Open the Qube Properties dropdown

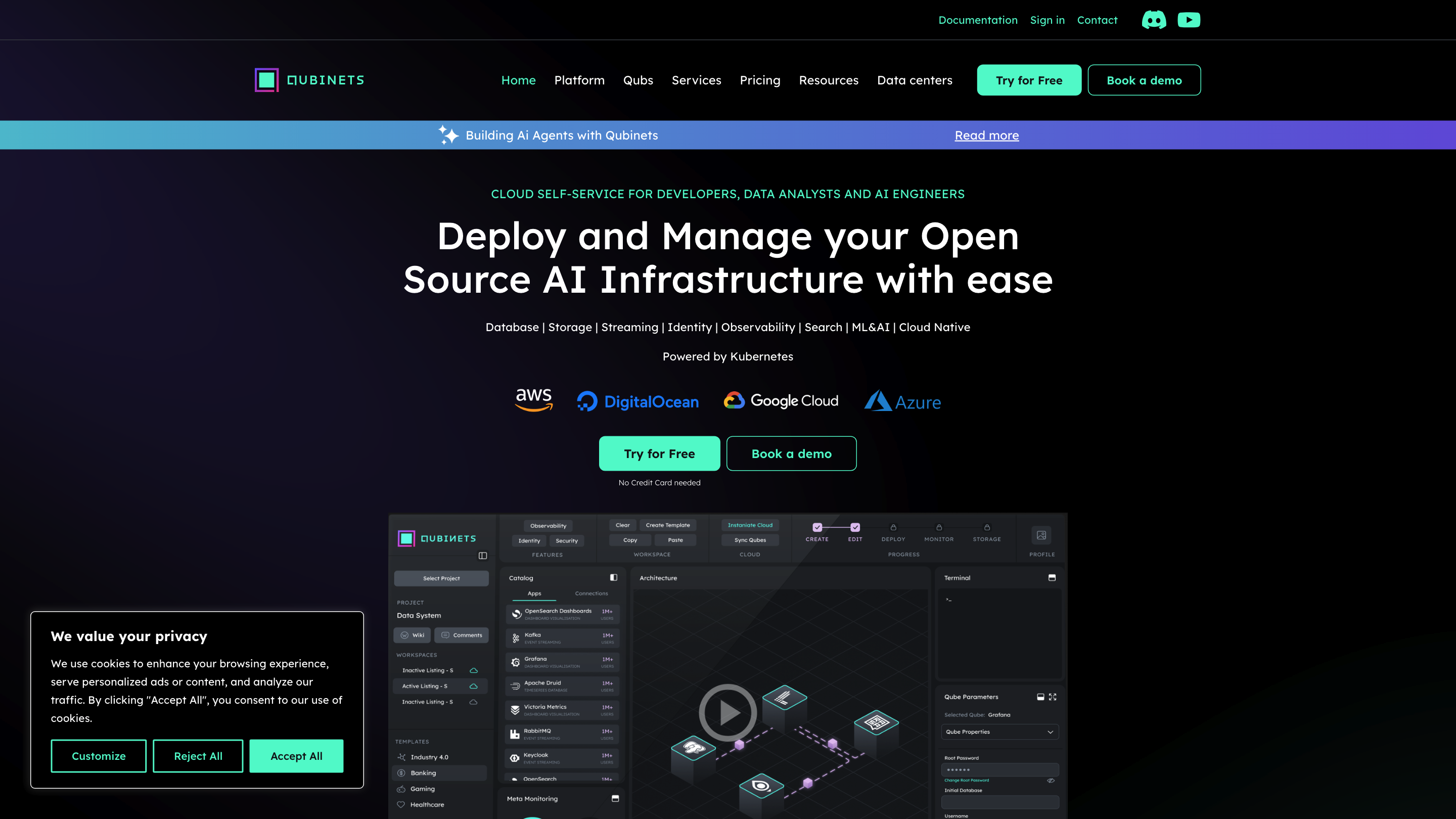999,732
